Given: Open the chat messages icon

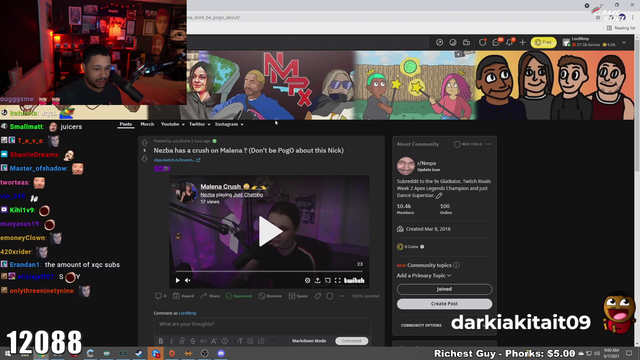Looking at the screenshot, I should pos(496,42).
